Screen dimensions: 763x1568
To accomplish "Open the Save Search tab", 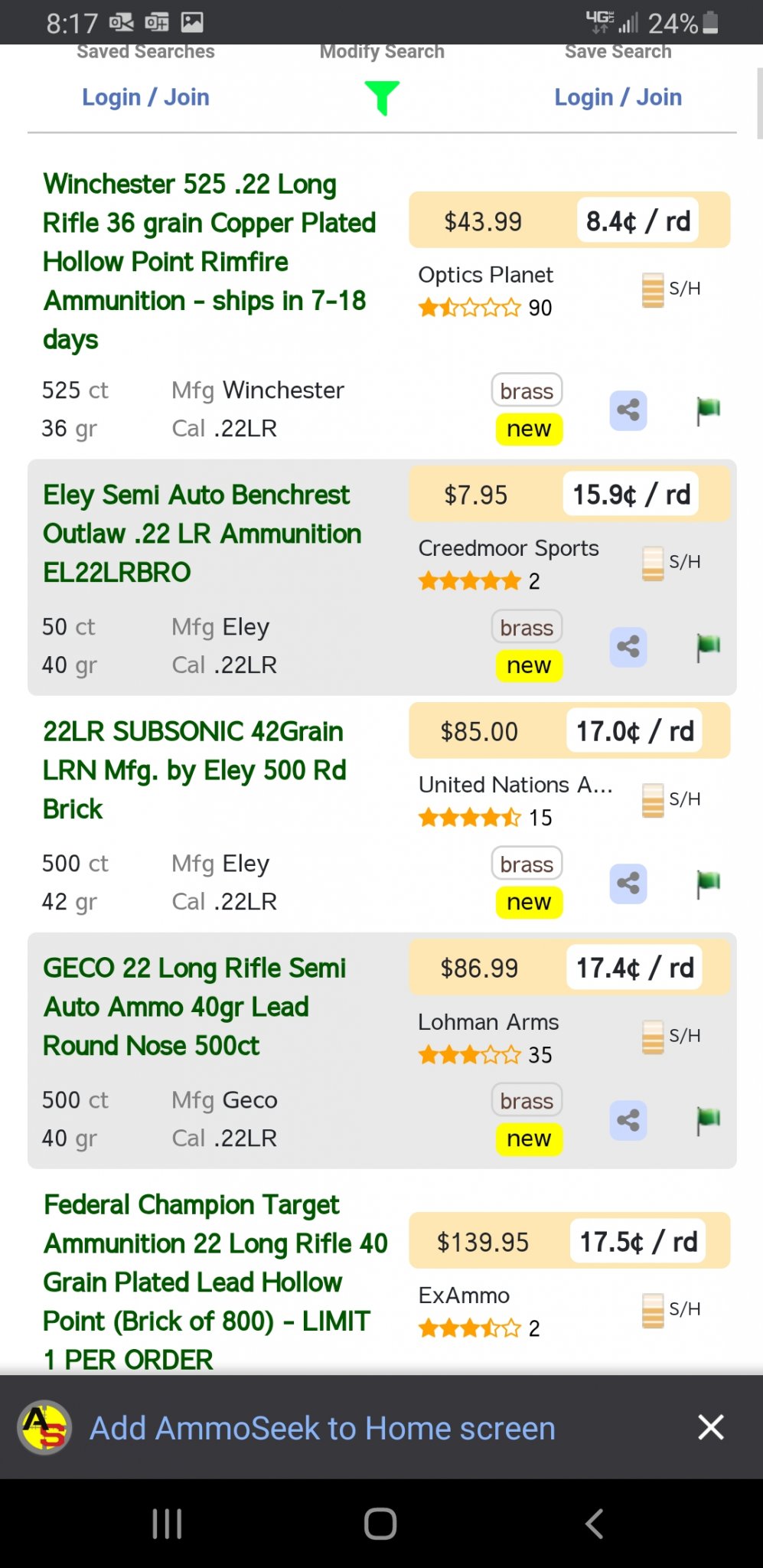I will click(x=618, y=51).
